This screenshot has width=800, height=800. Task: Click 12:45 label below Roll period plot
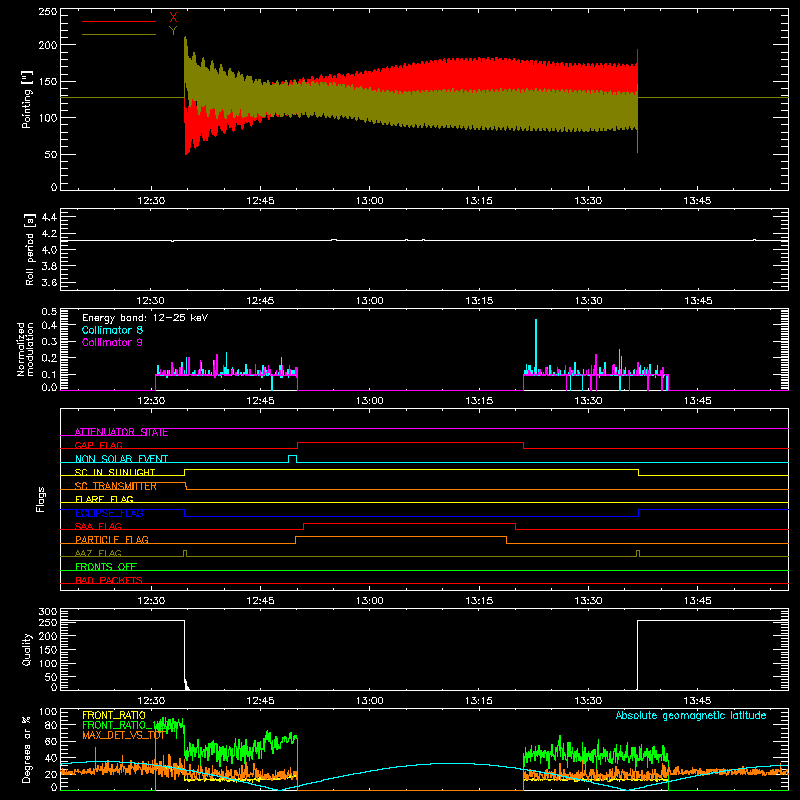click(260, 301)
